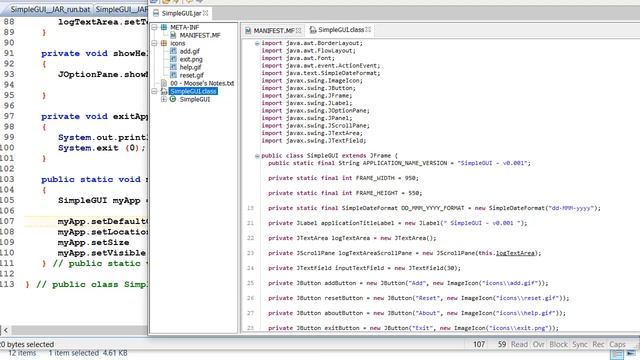Click the large icons view button in Explorer

pyautogui.click(x=631, y=354)
